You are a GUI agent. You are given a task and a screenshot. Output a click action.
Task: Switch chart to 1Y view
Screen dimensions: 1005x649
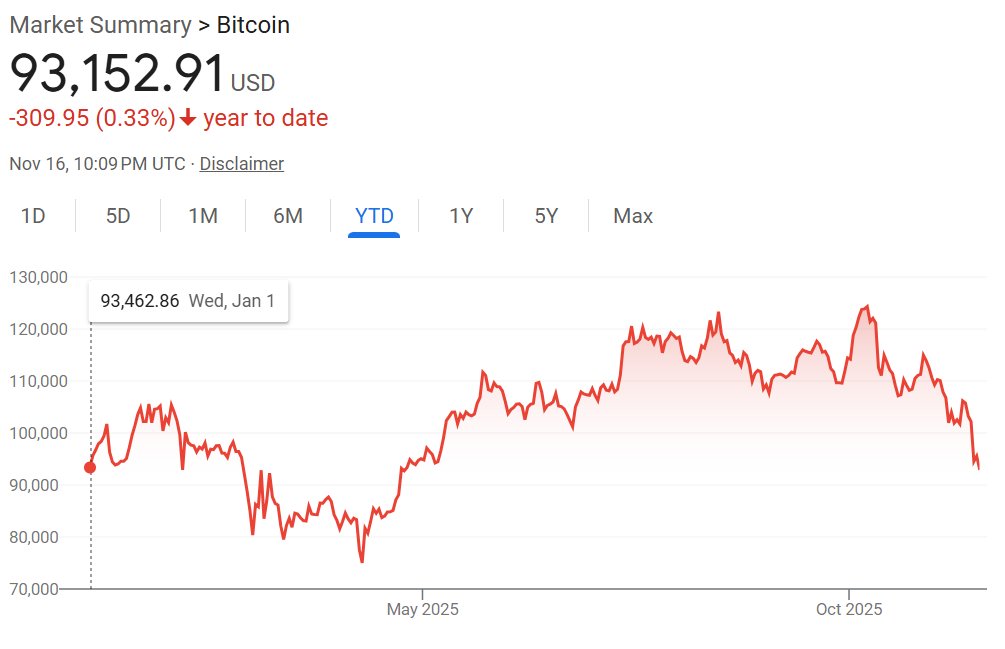click(x=460, y=216)
